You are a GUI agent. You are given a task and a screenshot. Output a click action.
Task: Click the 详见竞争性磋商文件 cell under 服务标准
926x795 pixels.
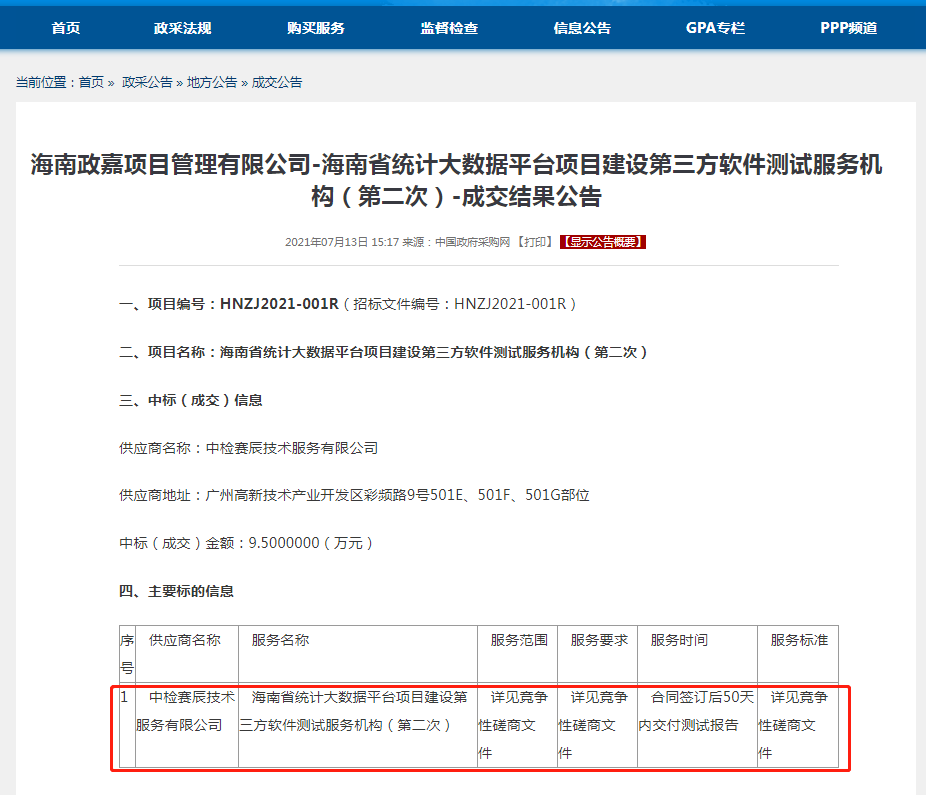(x=798, y=726)
